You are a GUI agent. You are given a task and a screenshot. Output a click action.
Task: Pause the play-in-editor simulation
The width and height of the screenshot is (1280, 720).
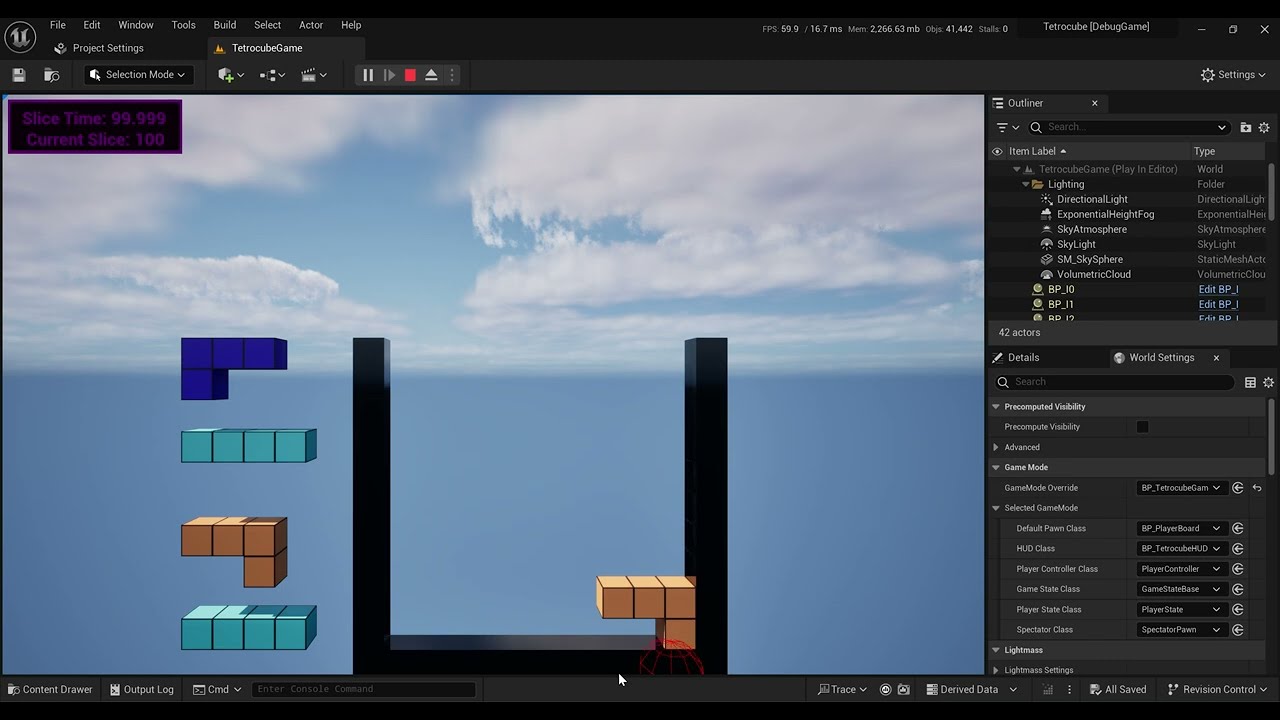(368, 75)
